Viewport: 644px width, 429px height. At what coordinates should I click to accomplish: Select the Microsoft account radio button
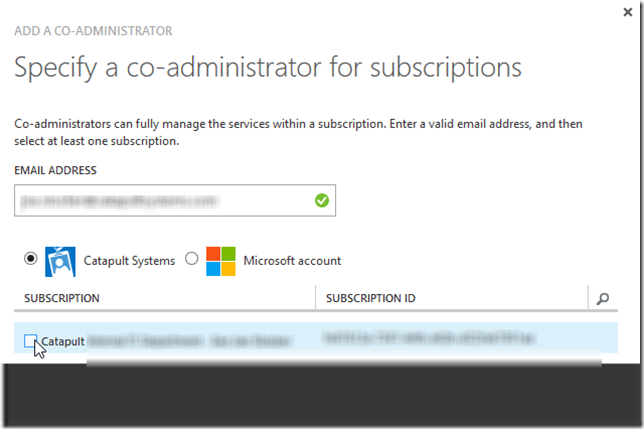191,259
